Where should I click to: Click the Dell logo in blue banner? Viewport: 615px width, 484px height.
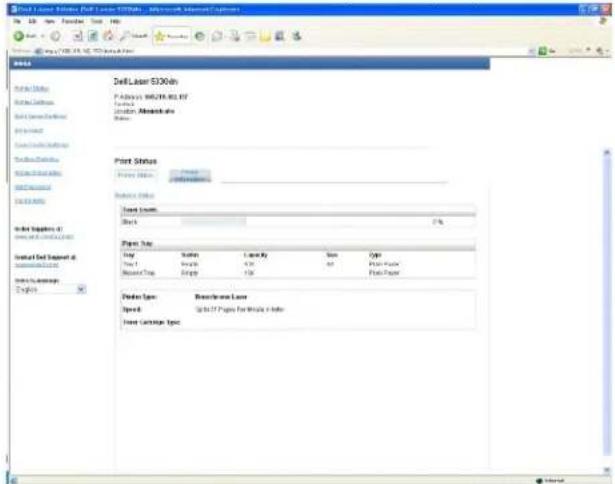click(22, 64)
